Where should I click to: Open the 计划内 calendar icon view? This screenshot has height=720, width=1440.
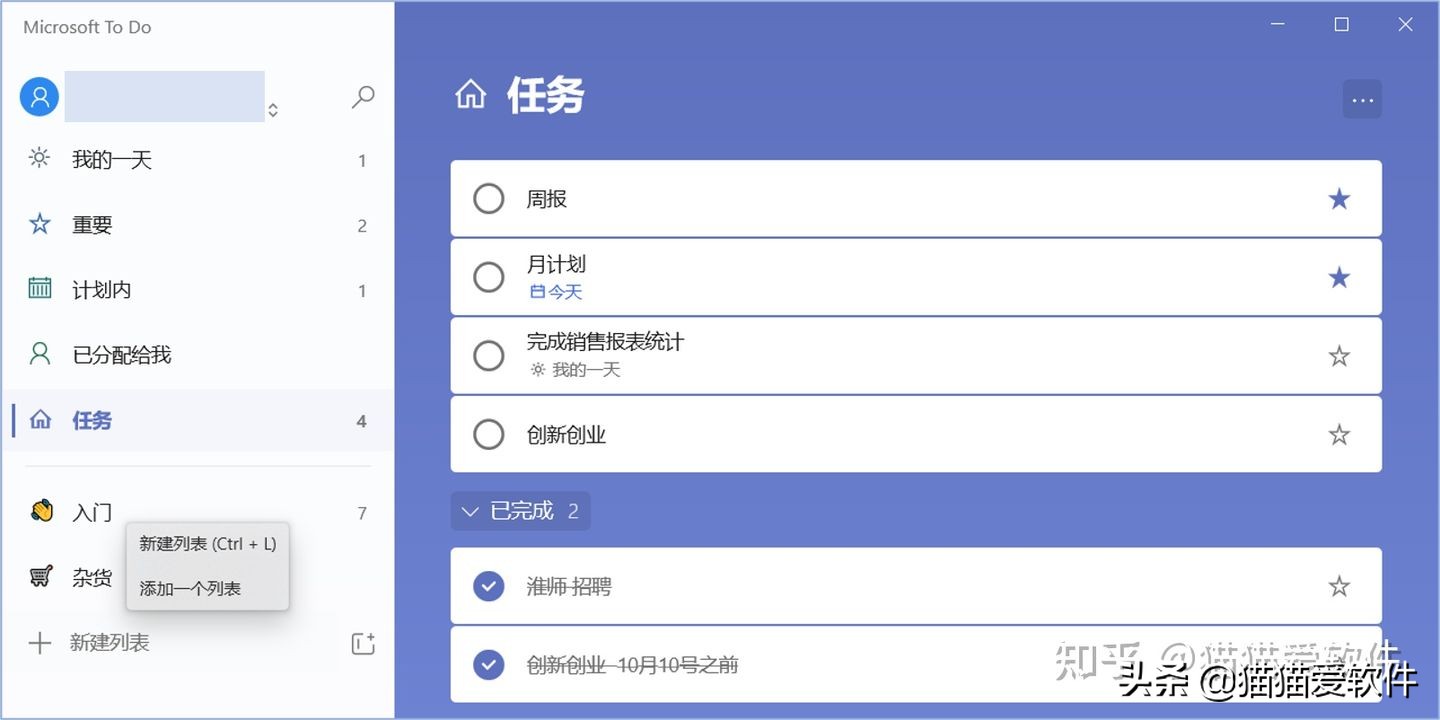click(x=38, y=289)
